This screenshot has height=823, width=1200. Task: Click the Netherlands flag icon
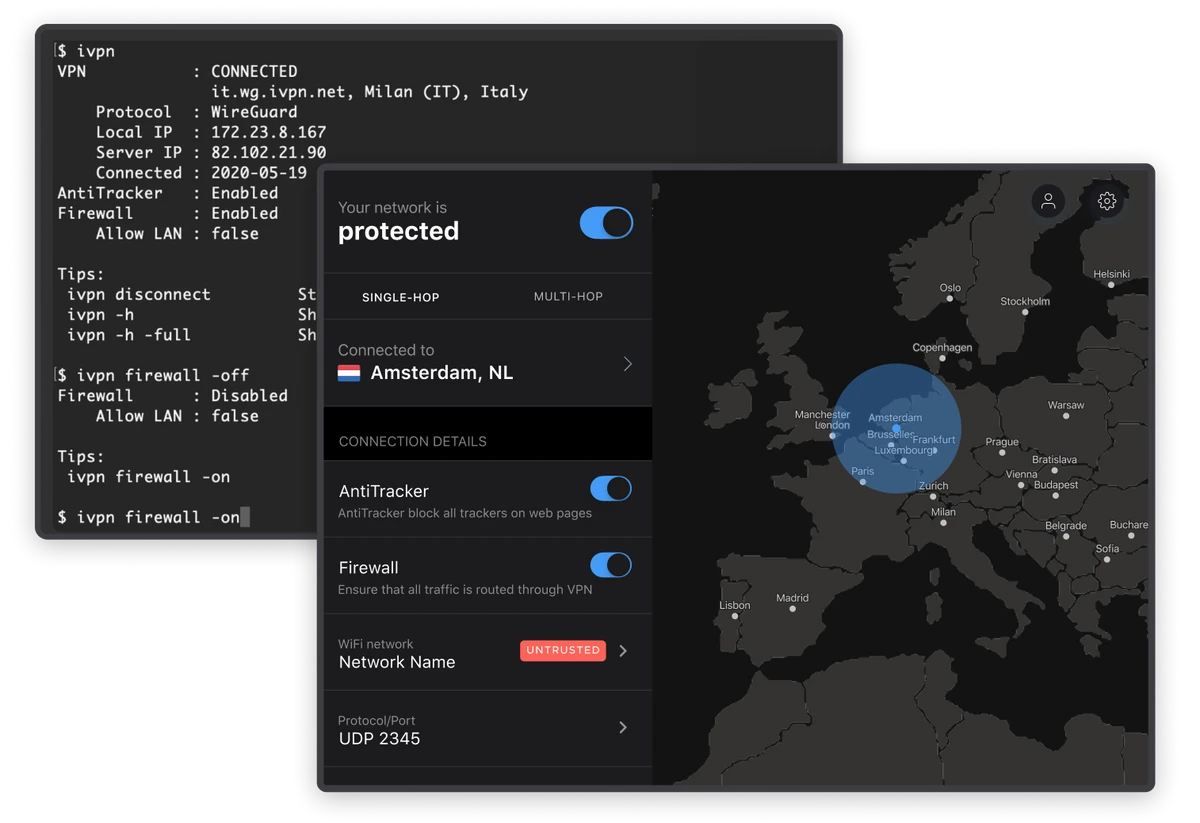point(349,373)
